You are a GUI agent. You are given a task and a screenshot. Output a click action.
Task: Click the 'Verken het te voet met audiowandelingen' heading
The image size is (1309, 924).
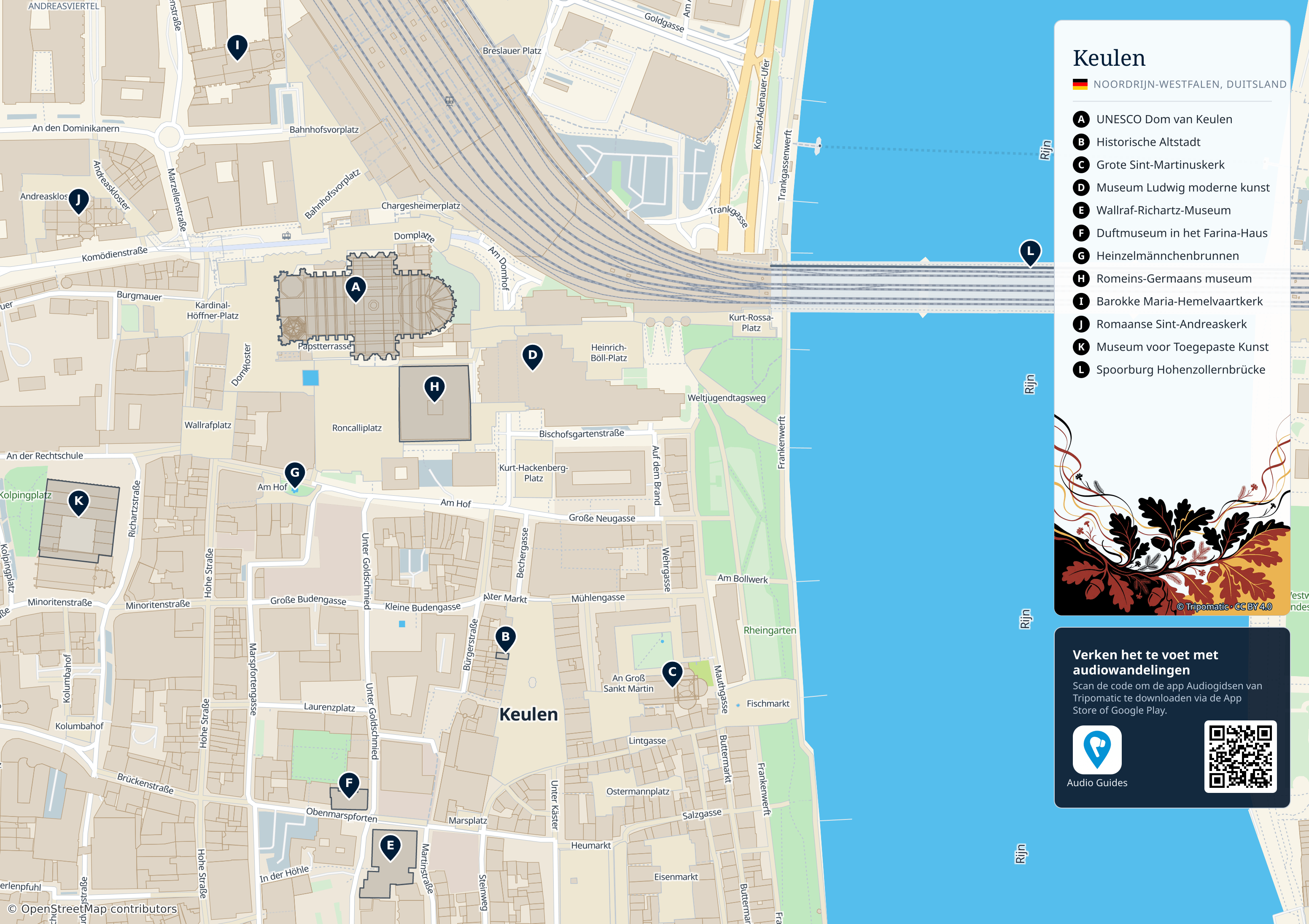1145,662
